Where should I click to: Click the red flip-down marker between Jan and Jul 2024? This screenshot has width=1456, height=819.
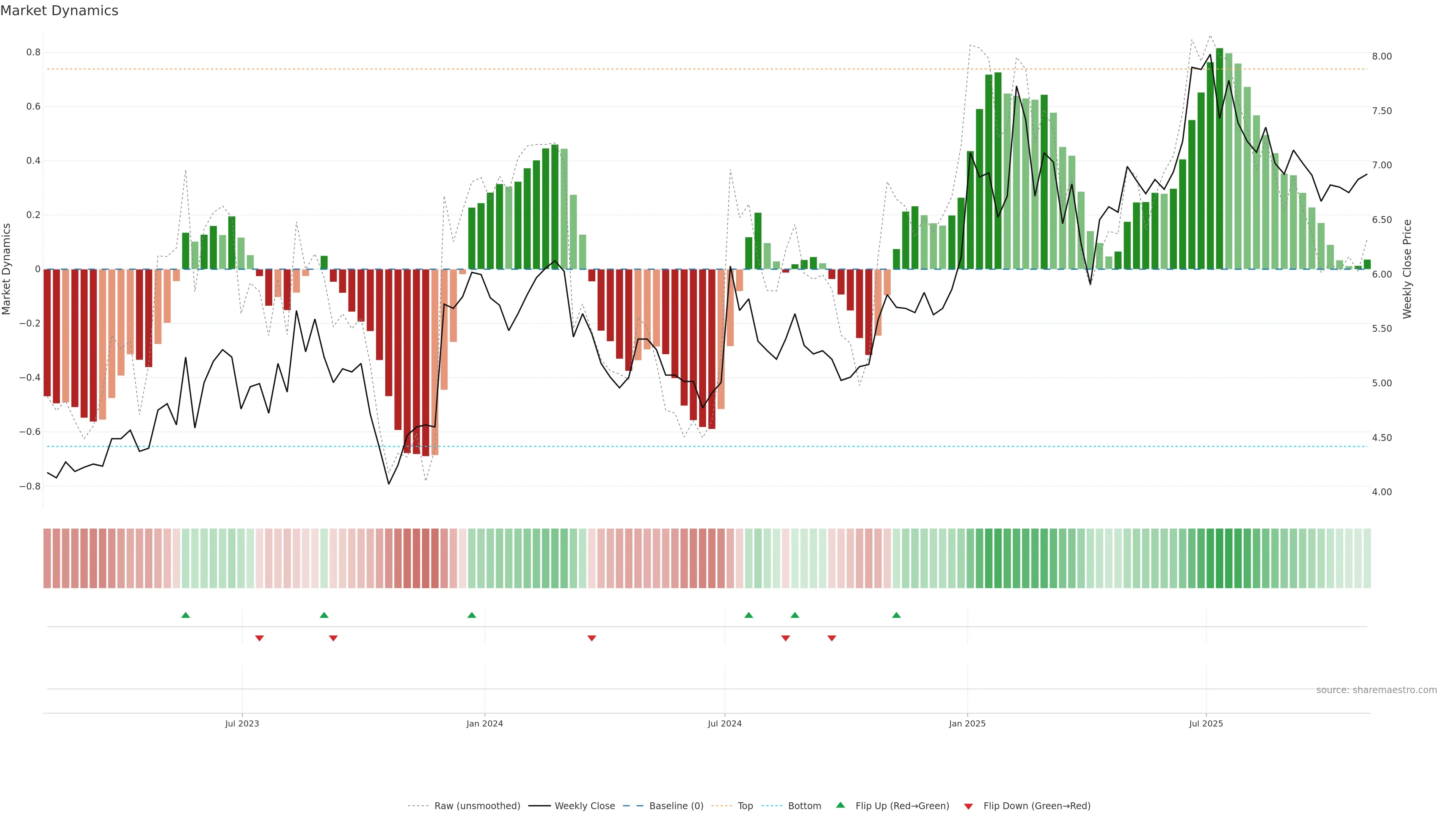point(592,638)
